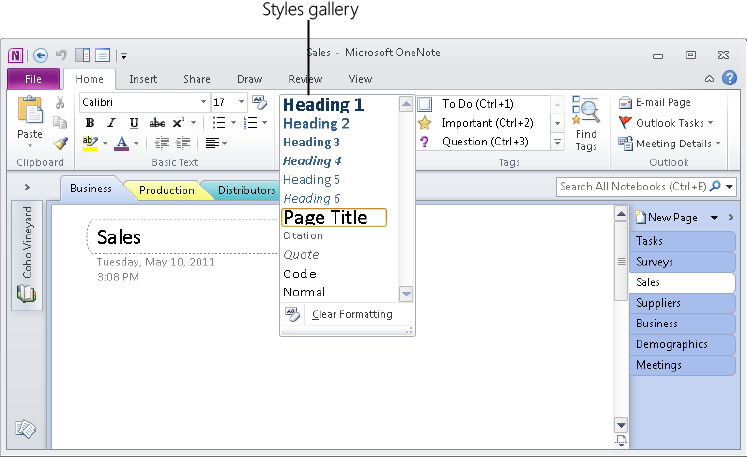Click the Paste clipboard icon
The image size is (747, 457).
tap(30, 110)
